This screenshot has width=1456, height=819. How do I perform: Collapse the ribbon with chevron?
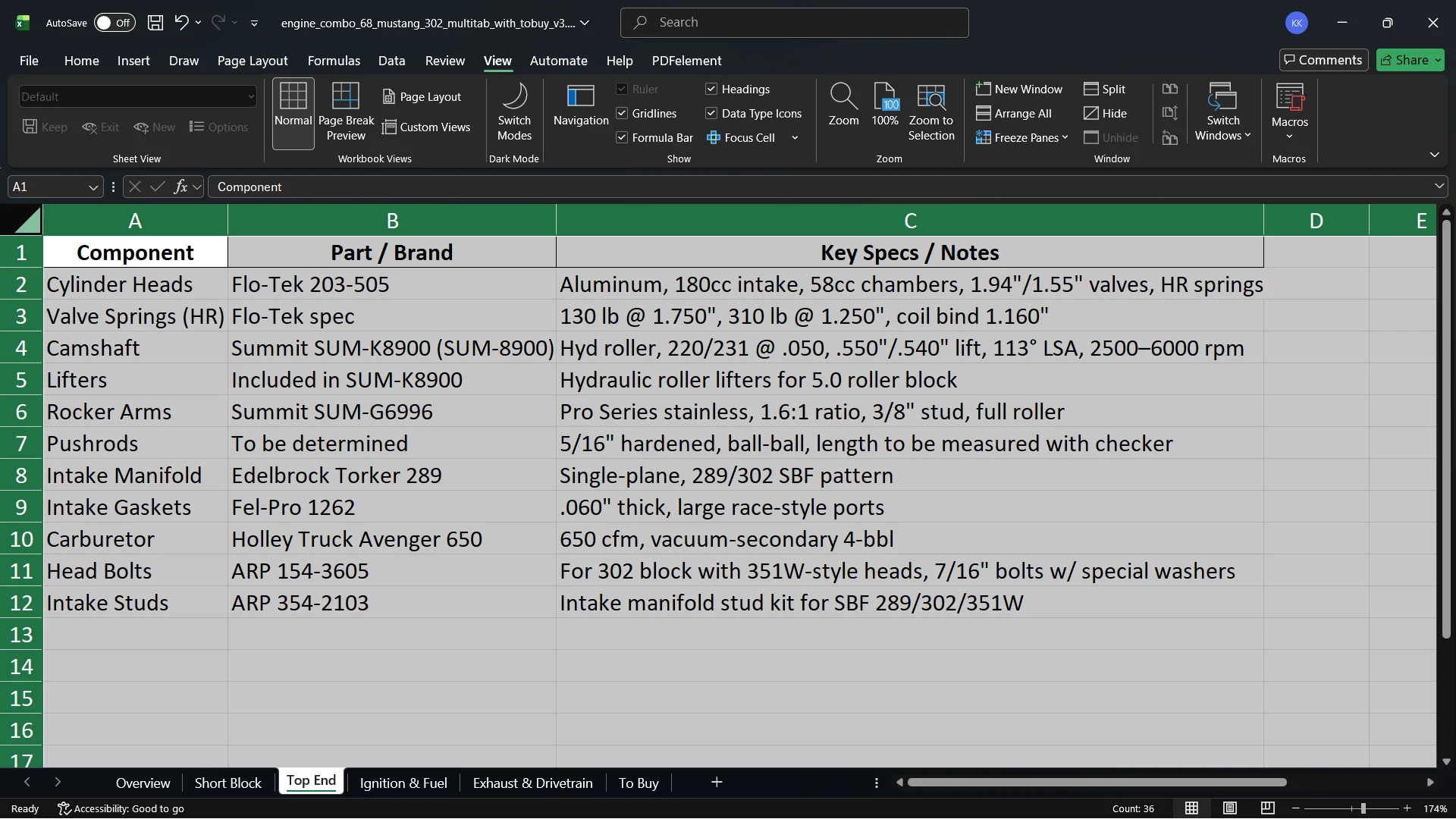[1434, 155]
